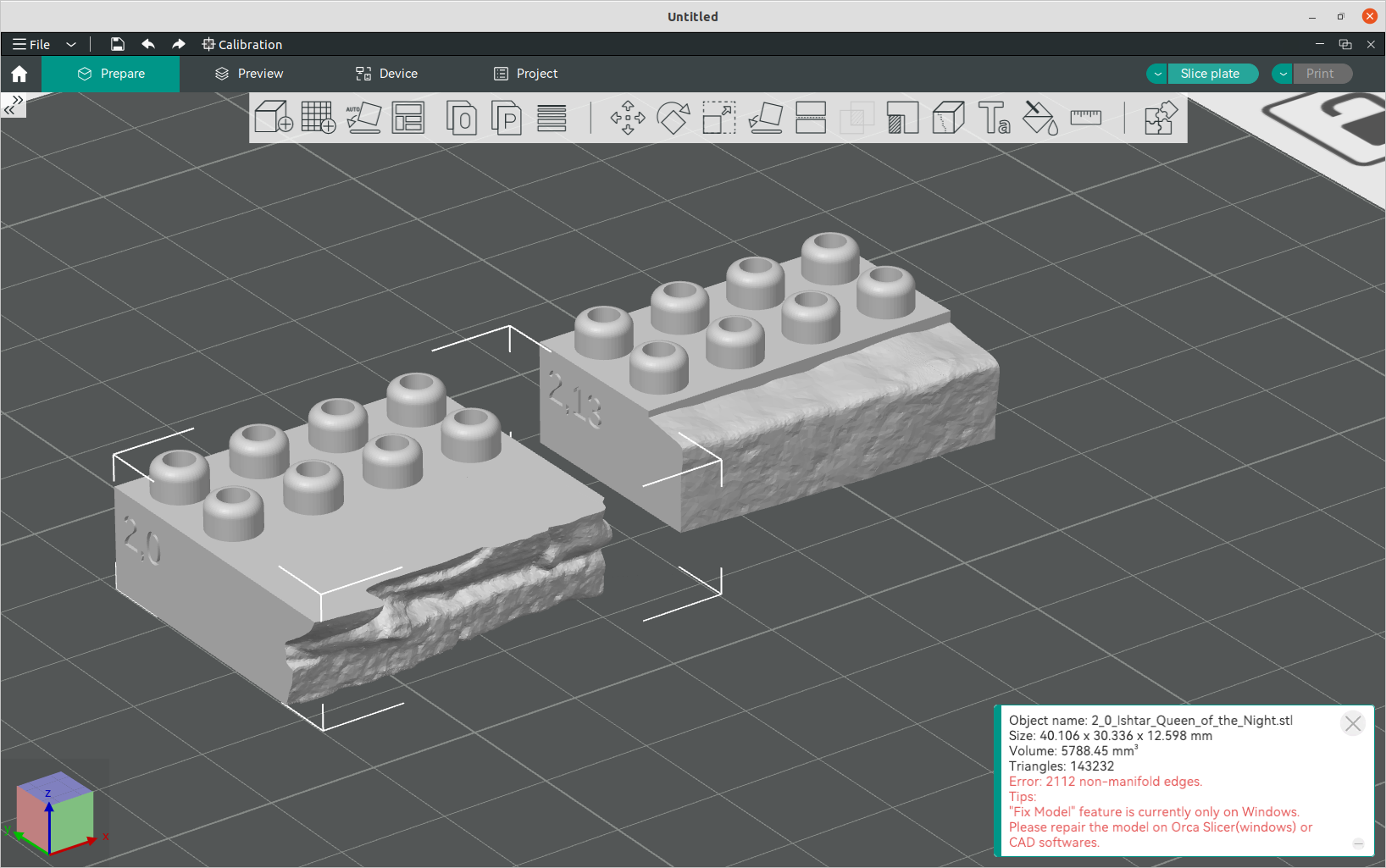Click the Split to objects icon

pyautogui.click(x=462, y=118)
